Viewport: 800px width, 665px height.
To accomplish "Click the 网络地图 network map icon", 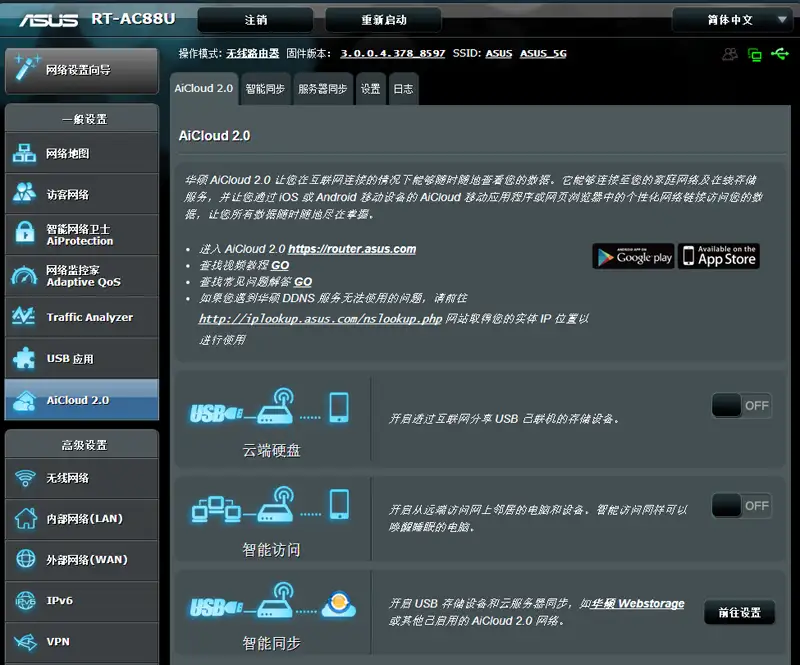I will [24, 153].
